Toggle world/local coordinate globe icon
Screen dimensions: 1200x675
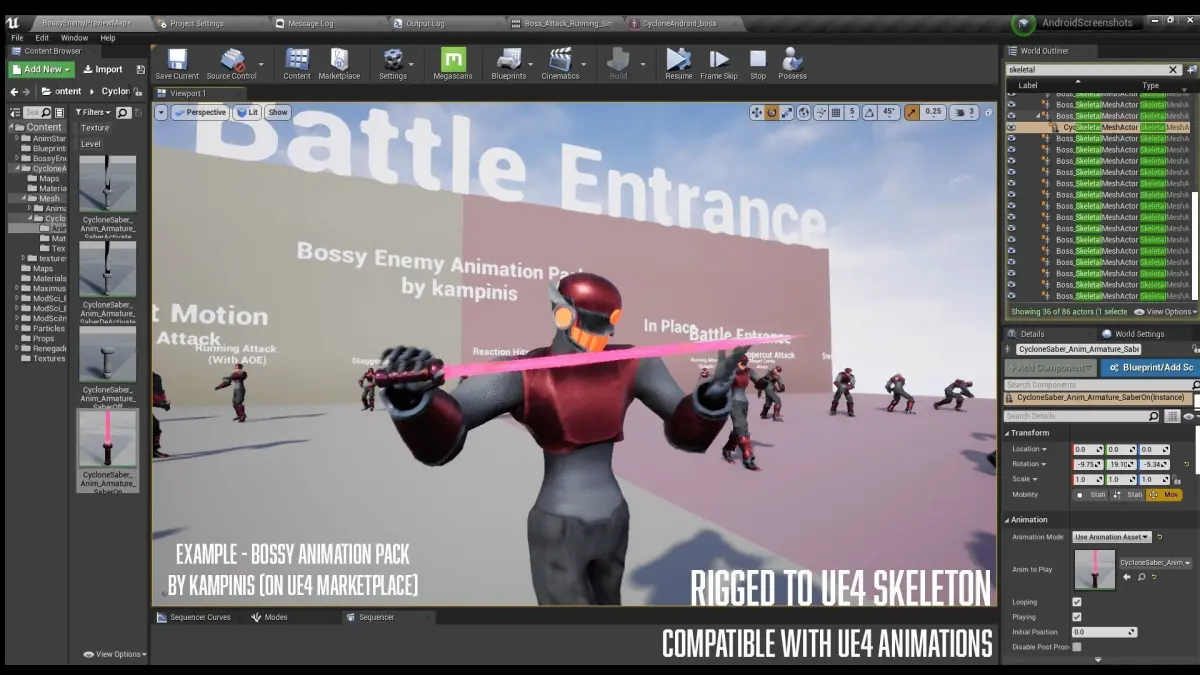click(803, 113)
